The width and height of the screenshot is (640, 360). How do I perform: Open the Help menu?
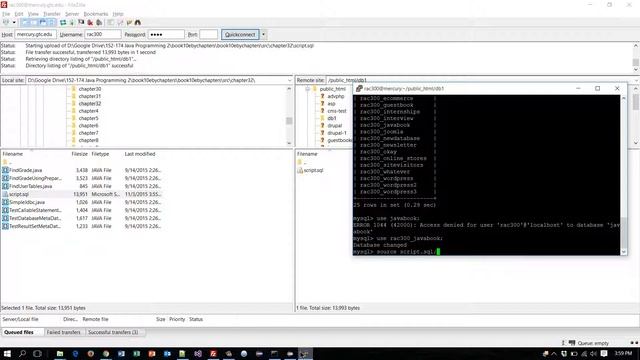pos(118,14)
